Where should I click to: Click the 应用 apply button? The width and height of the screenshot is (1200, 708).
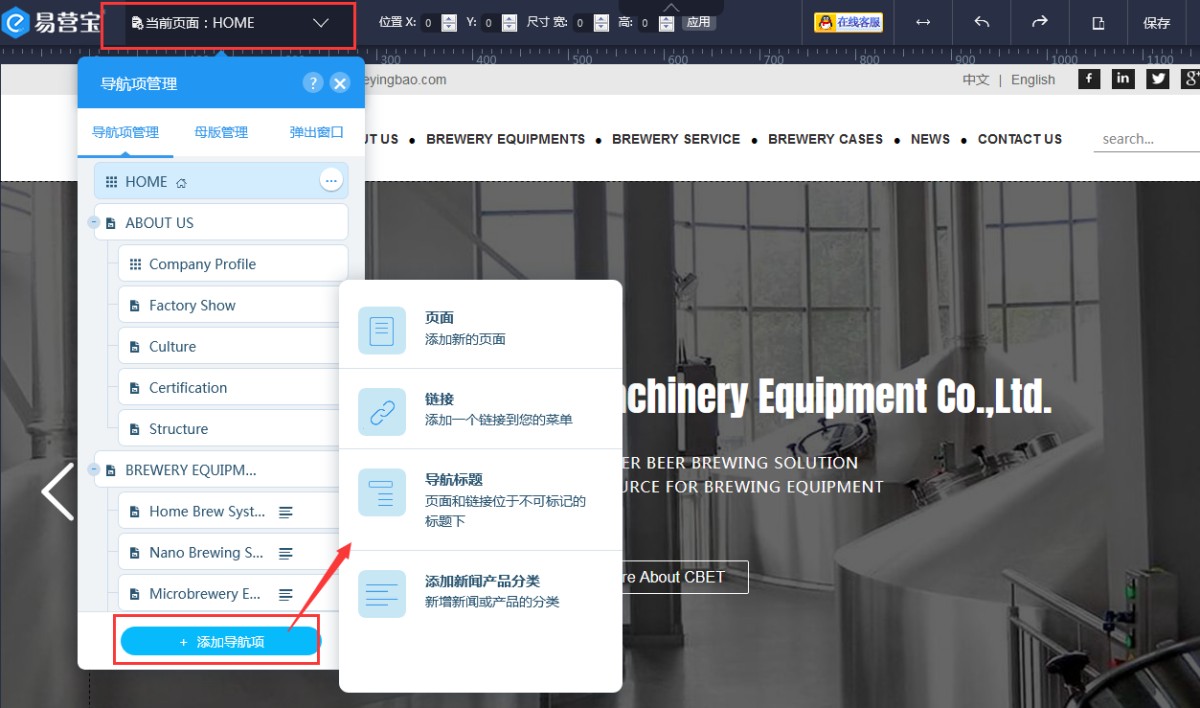click(698, 22)
